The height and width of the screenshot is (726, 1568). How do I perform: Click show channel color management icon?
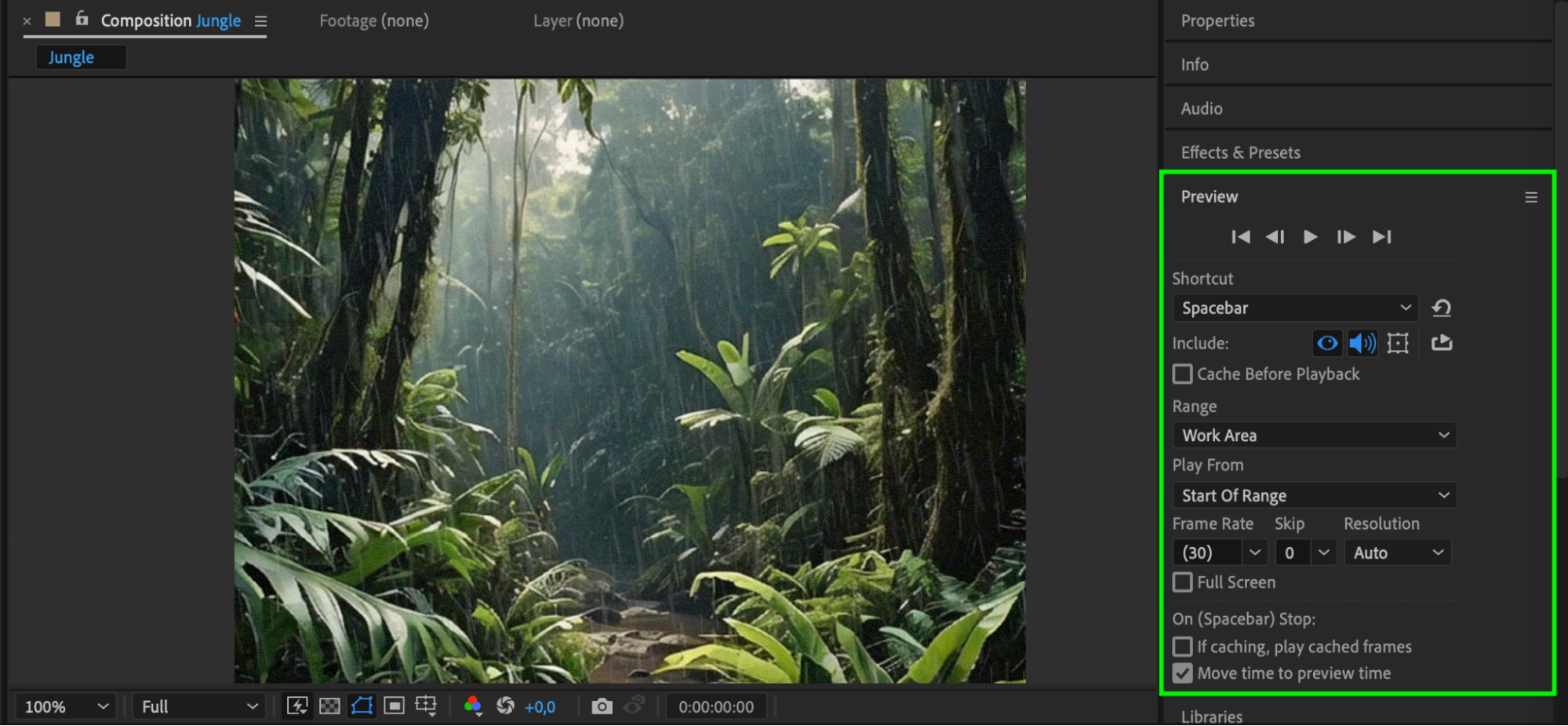click(x=472, y=706)
